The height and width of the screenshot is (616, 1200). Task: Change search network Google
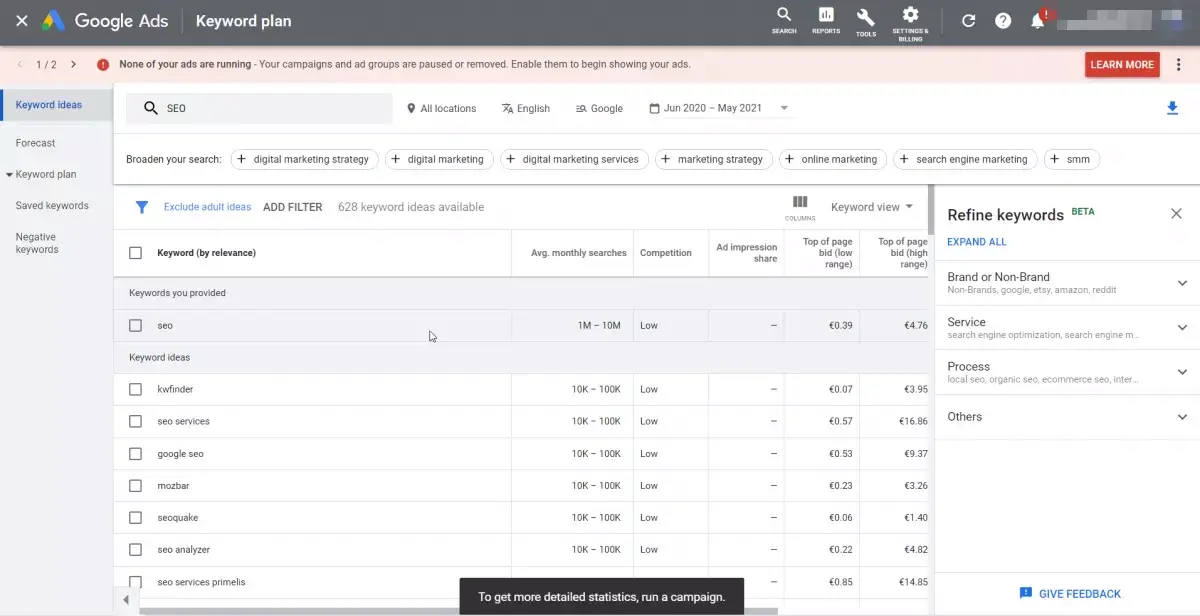coord(599,108)
